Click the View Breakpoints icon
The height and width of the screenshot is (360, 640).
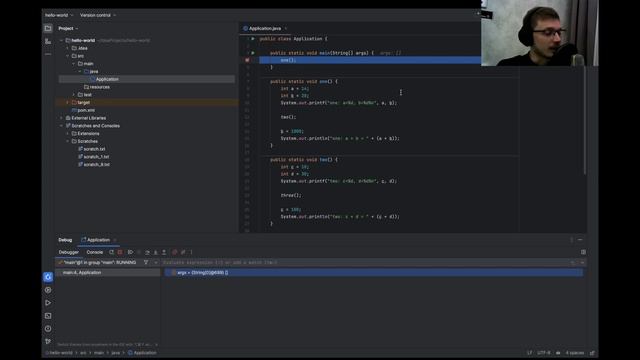tap(175, 252)
